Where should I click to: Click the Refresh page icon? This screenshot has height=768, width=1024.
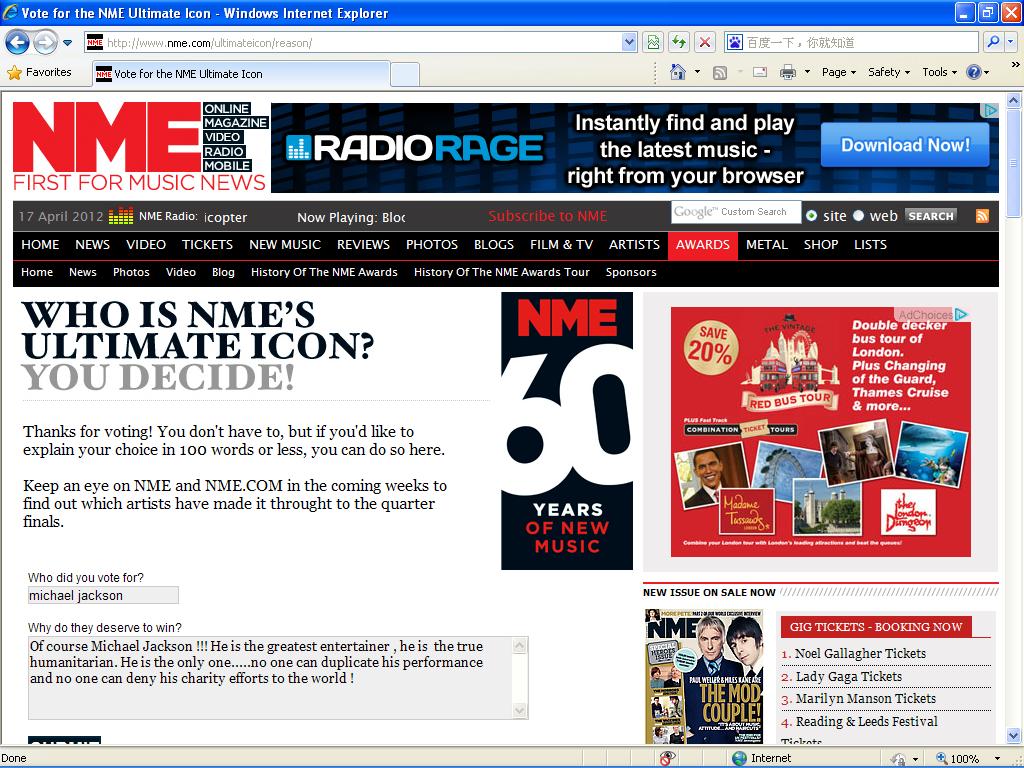(679, 42)
